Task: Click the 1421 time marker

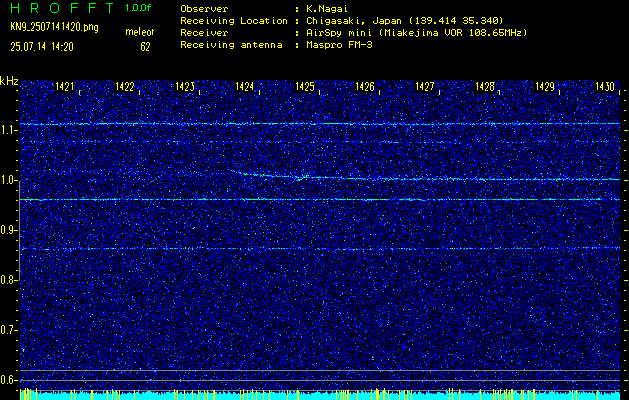Action: point(65,87)
